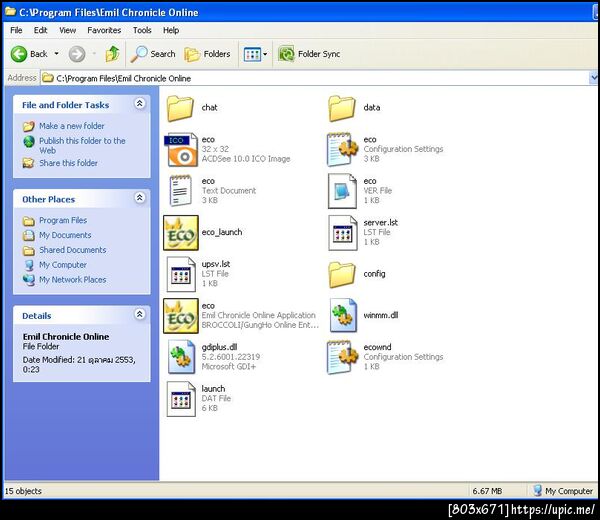Viewport: 600px width, 520px height.
Task: Go to My Documents link
Action: (x=65, y=235)
